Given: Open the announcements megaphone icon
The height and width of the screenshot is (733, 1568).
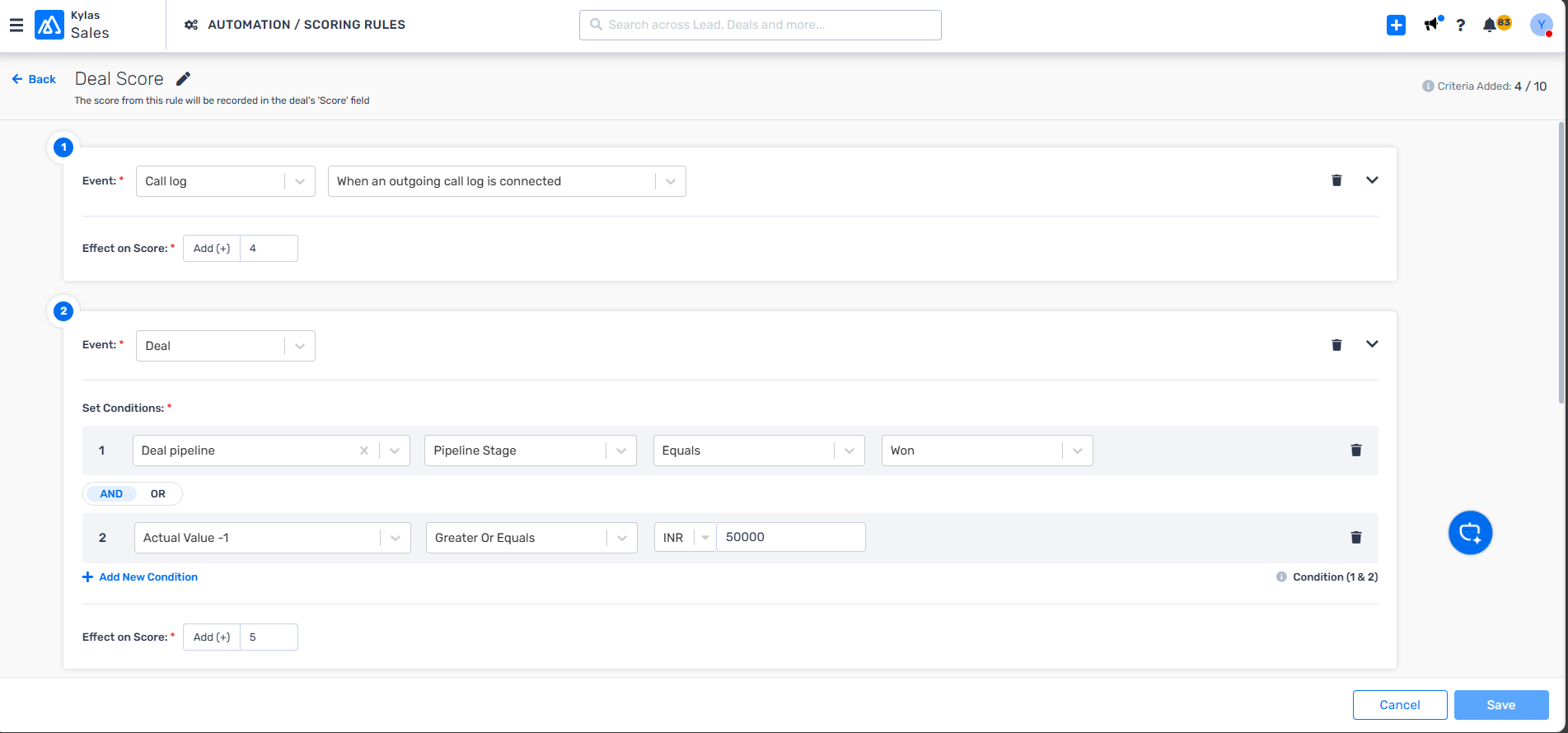Looking at the screenshot, I should [1432, 25].
